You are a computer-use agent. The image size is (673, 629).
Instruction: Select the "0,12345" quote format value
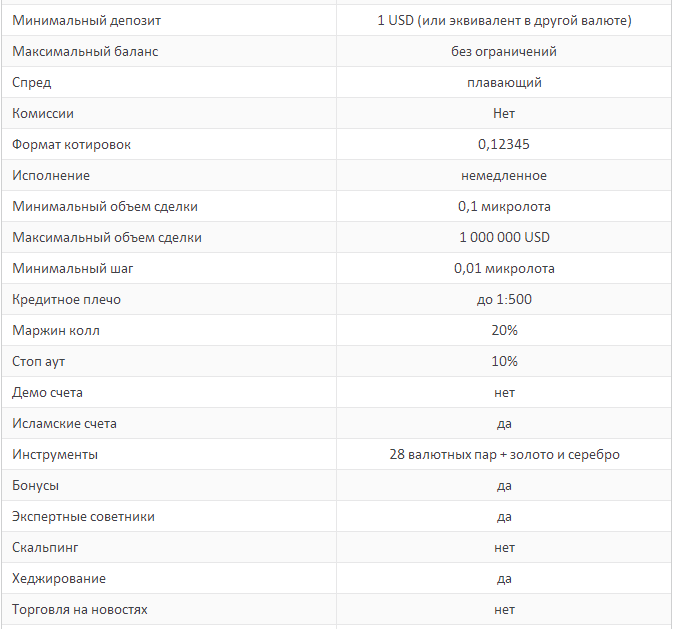click(x=504, y=144)
